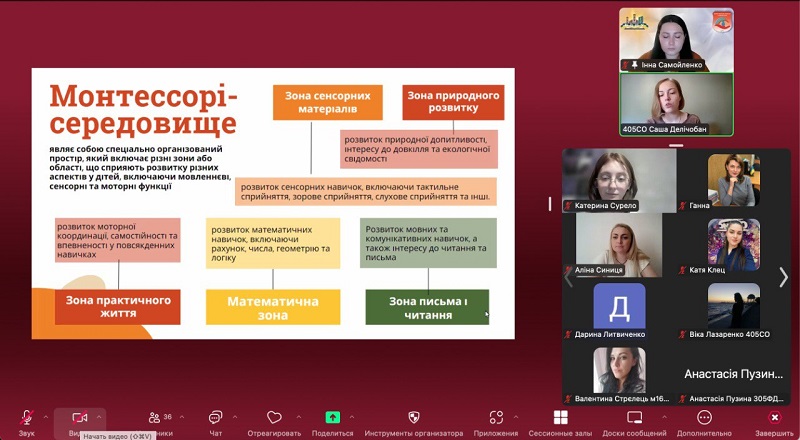
Task: Click the green Share screen icon (Поделиться)
Action: (x=333, y=418)
